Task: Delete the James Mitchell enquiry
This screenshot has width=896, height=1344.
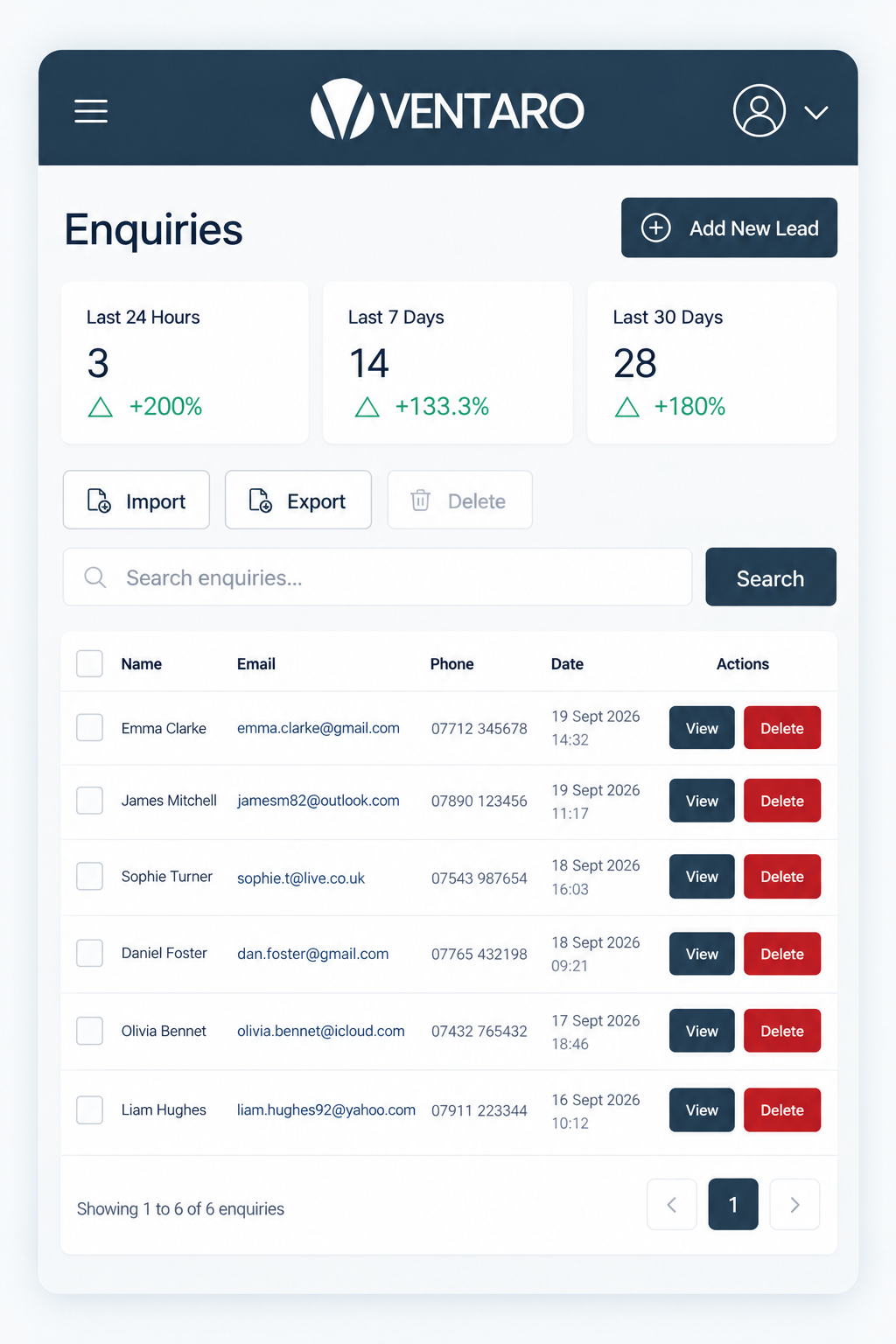Action: pos(782,800)
